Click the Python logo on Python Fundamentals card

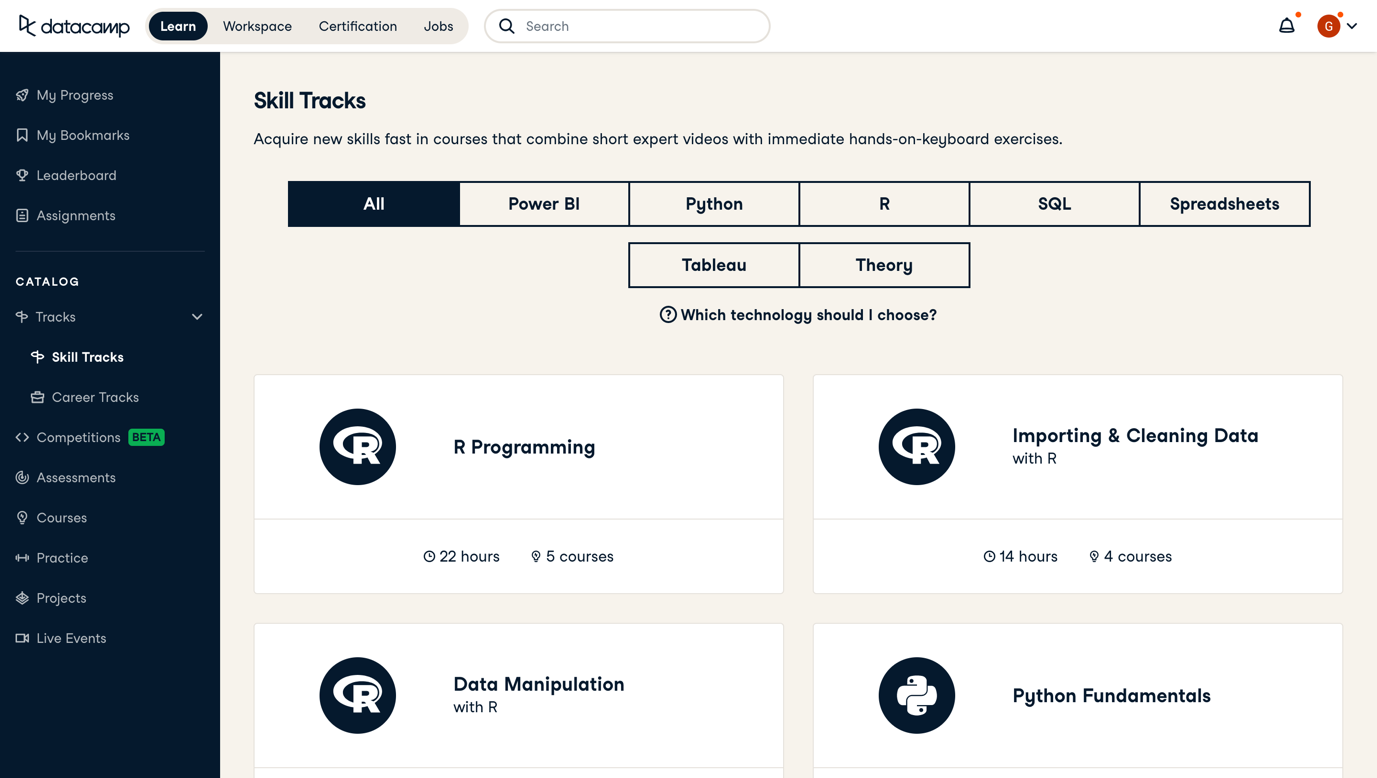point(917,696)
